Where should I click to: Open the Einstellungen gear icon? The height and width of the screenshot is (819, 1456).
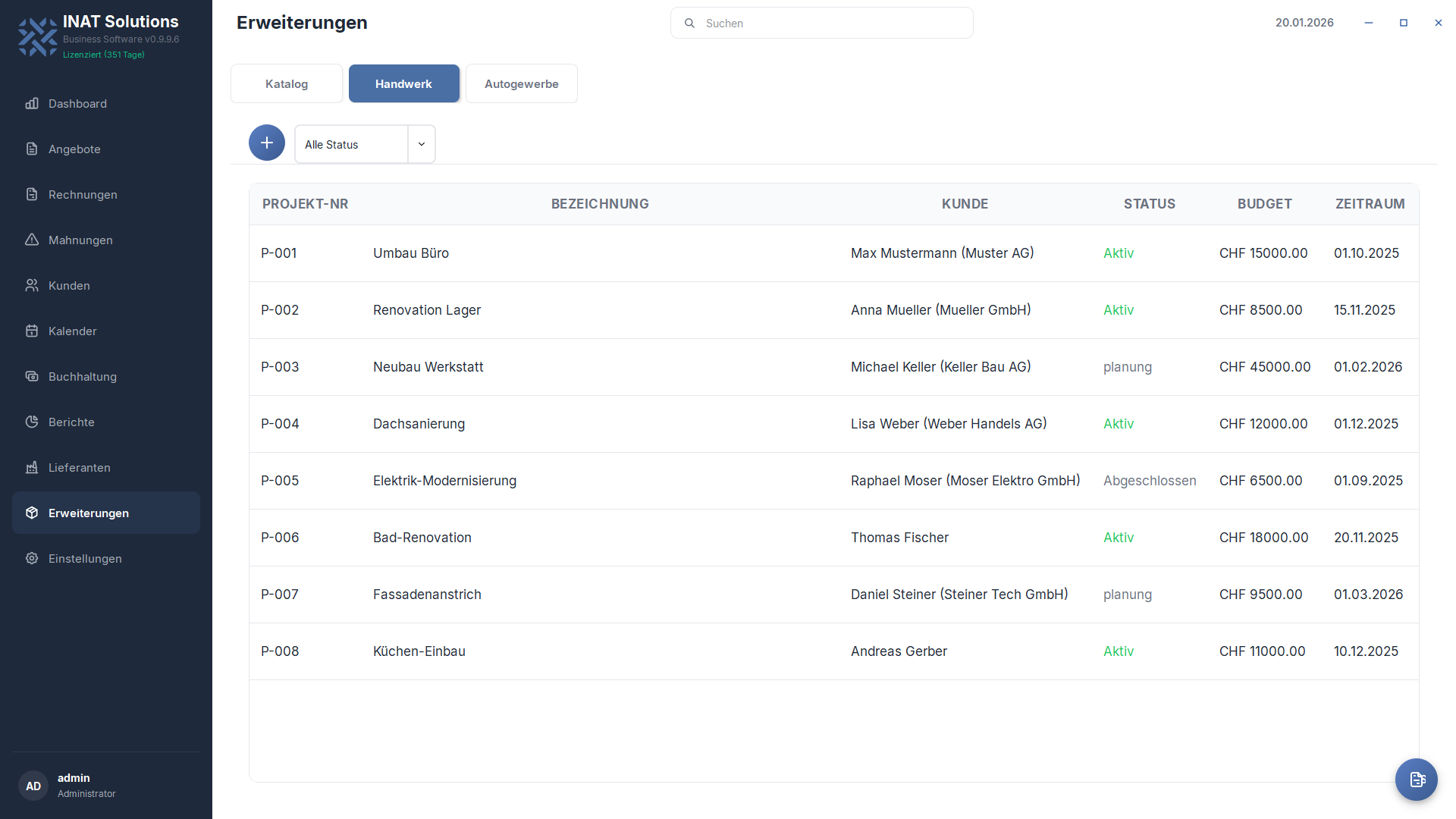pyautogui.click(x=32, y=559)
